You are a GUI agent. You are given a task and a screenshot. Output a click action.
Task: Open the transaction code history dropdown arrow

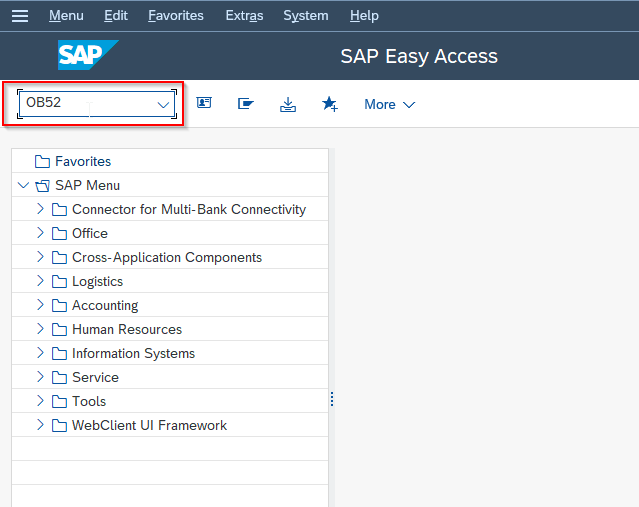(x=163, y=105)
